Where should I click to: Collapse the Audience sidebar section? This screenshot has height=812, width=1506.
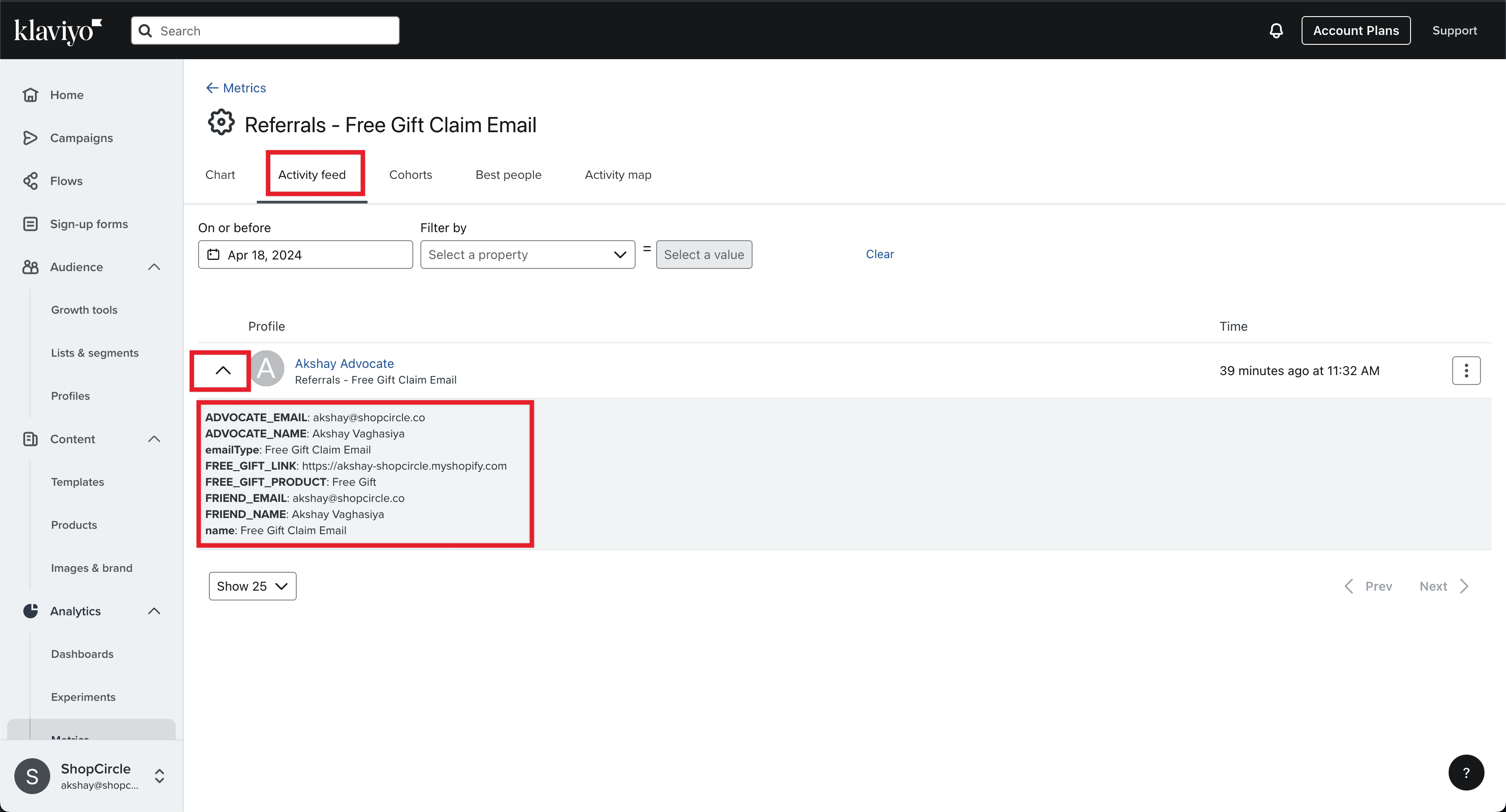click(154, 267)
